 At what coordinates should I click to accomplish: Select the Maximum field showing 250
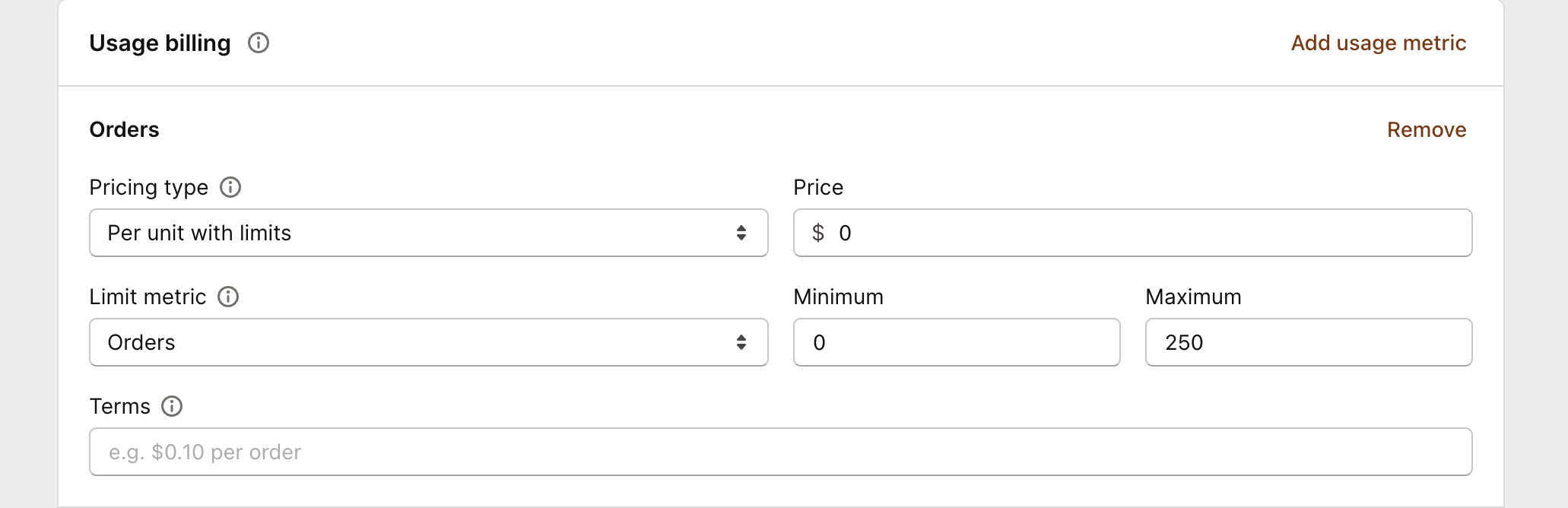pos(1308,342)
